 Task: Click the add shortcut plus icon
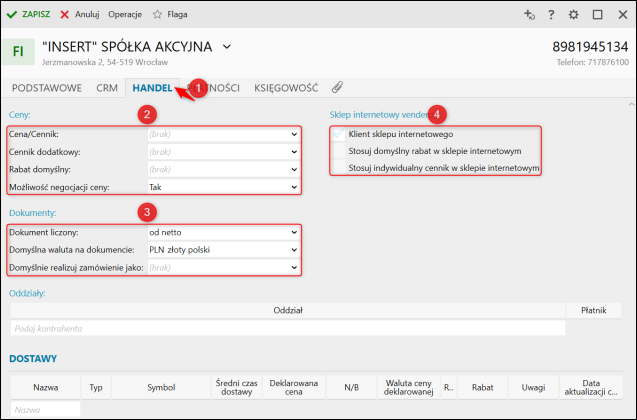pos(529,15)
